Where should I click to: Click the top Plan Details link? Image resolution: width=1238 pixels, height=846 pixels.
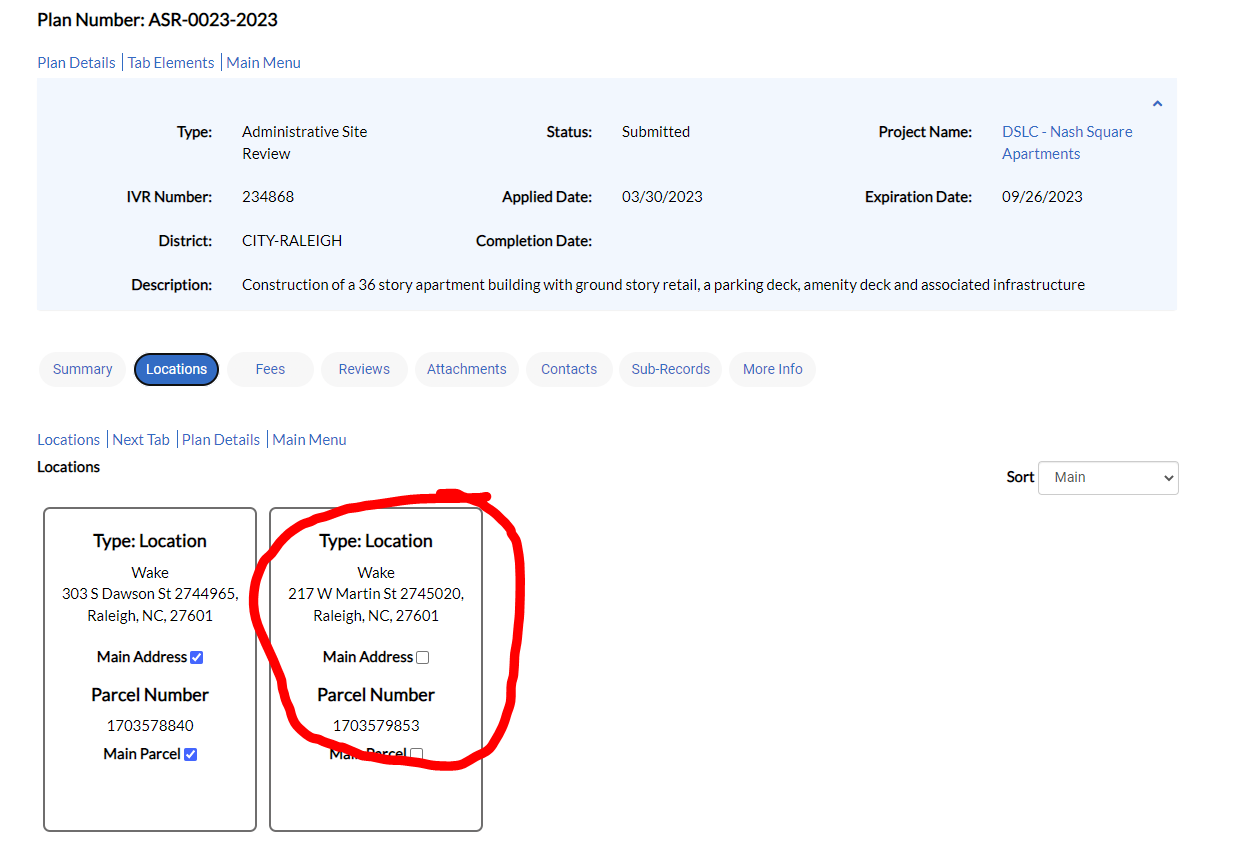[x=77, y=62]
